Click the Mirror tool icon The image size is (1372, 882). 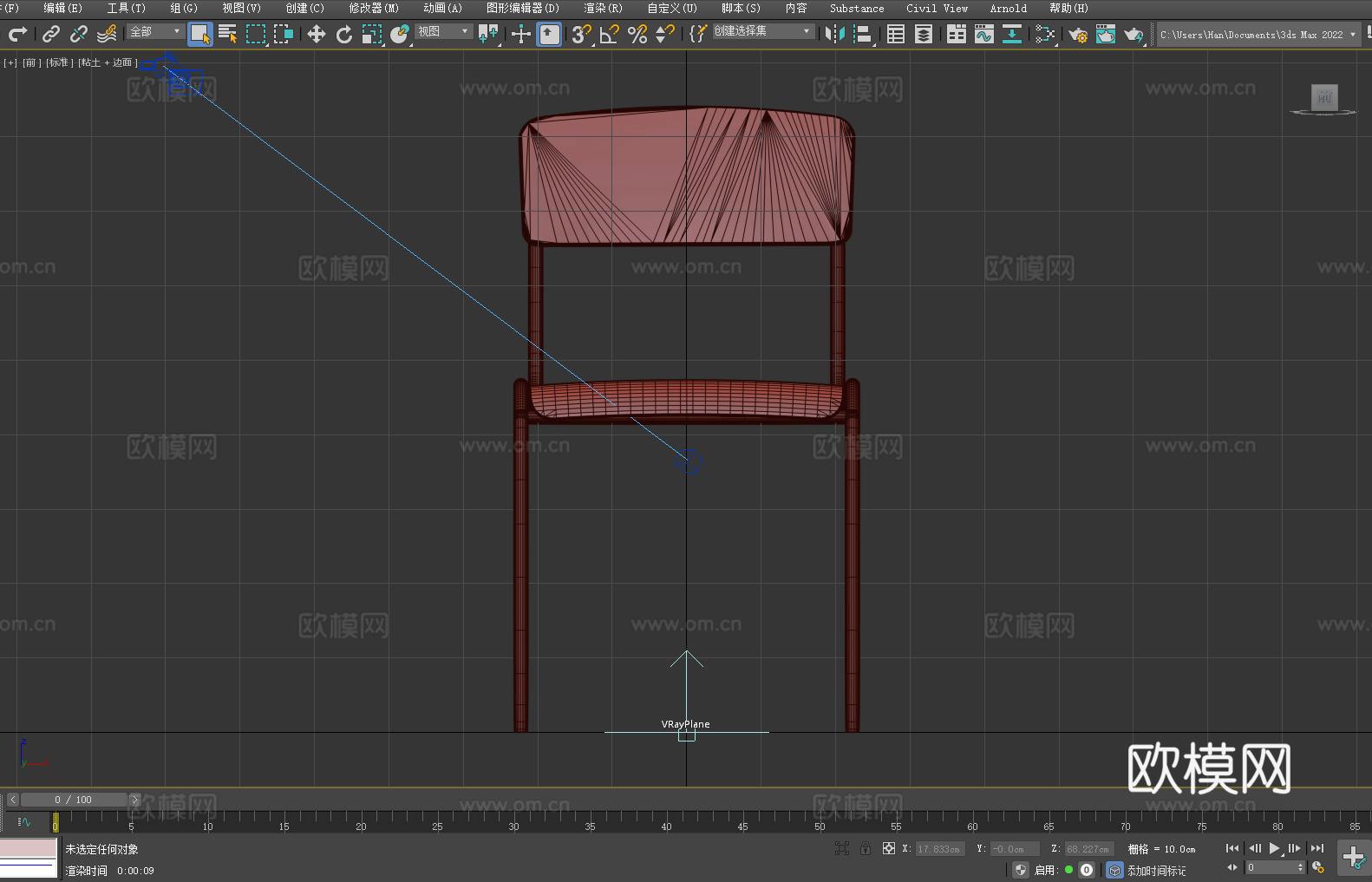coord(835,34)
